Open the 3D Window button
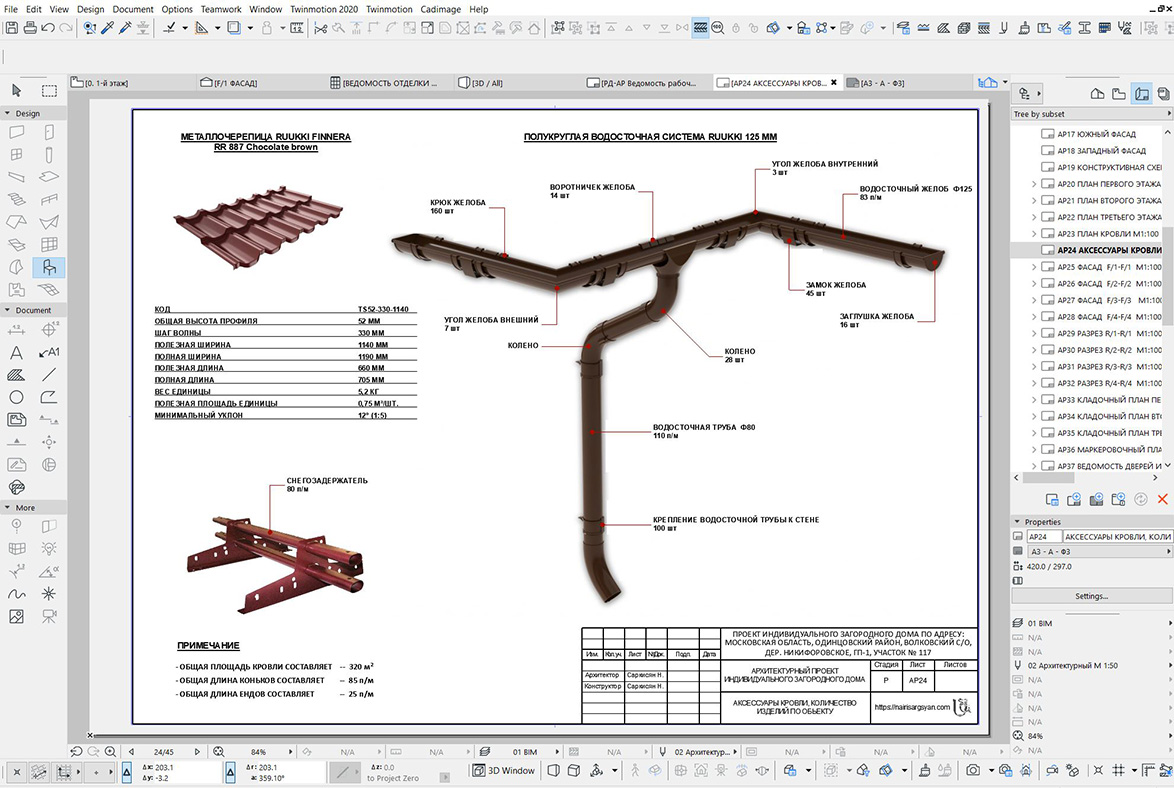The image size is (1174, 788). click(503, 770)
